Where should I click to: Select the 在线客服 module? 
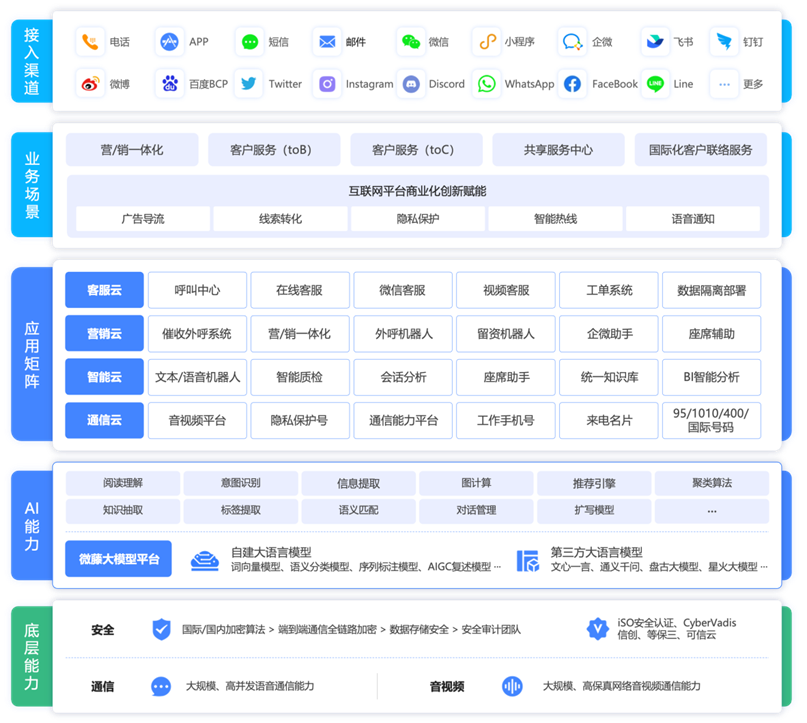click(300, 290)
